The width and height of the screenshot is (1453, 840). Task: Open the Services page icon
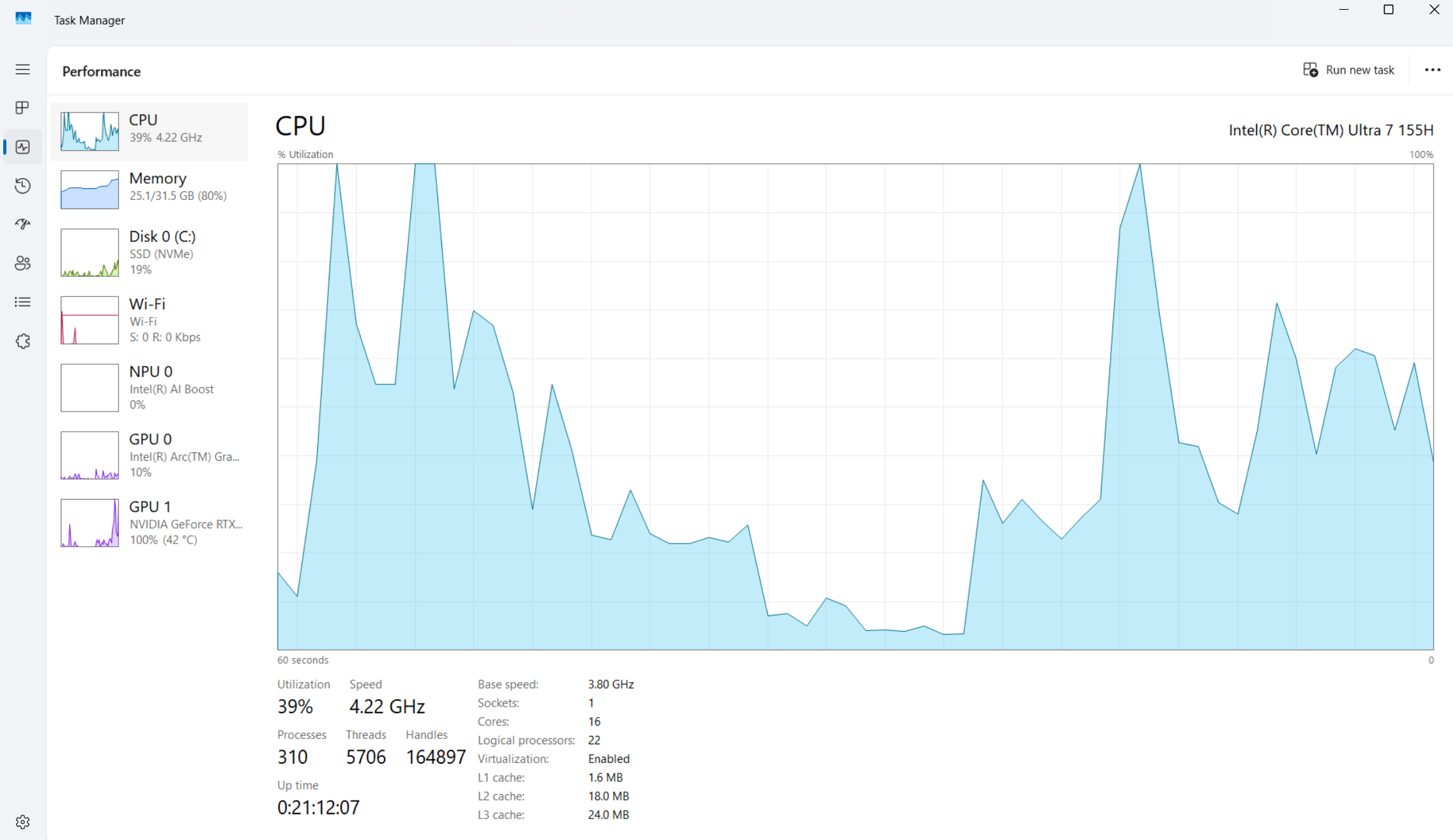tap(23, 341)
